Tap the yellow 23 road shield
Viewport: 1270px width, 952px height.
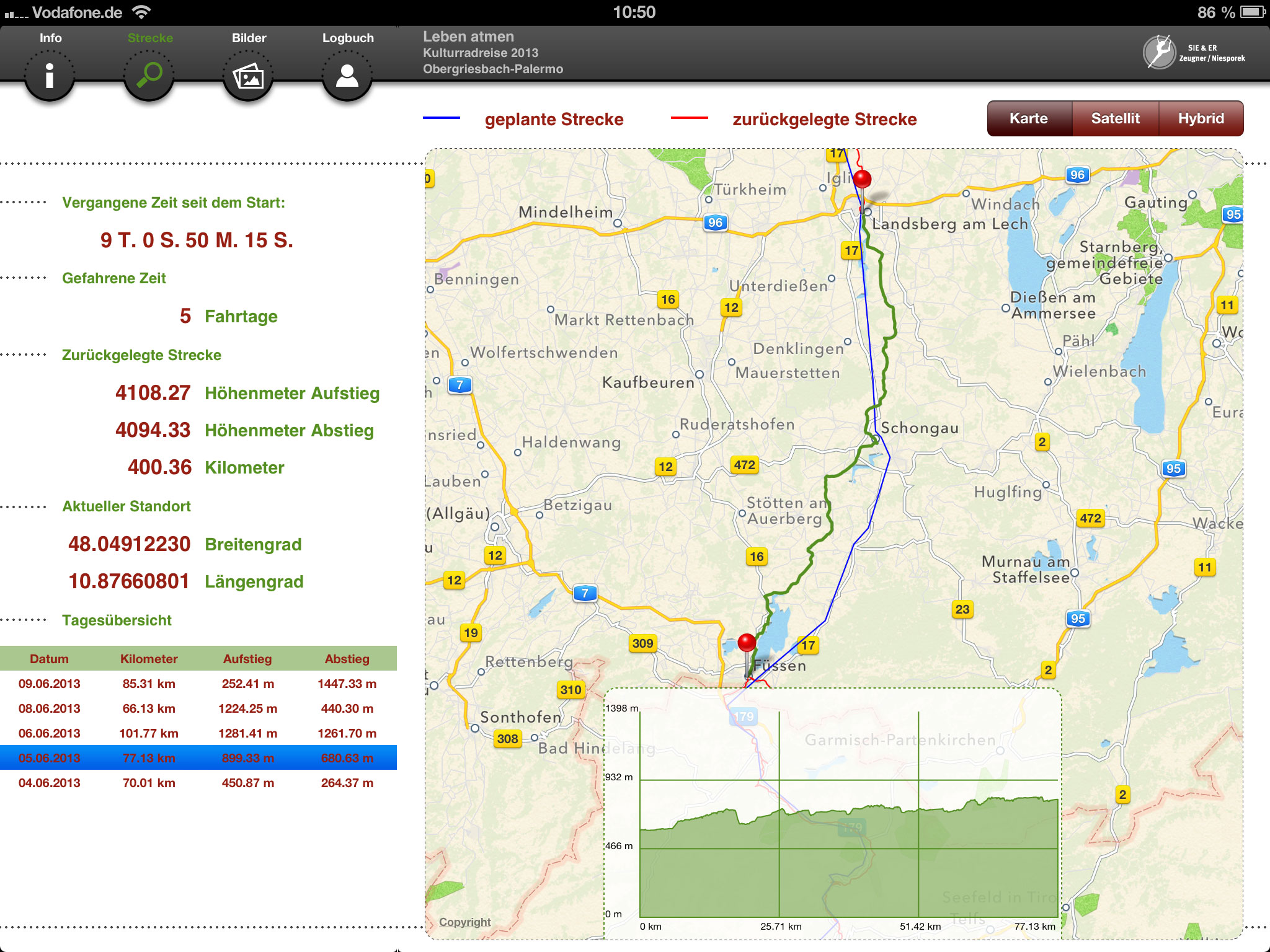[x=962, y=609]
